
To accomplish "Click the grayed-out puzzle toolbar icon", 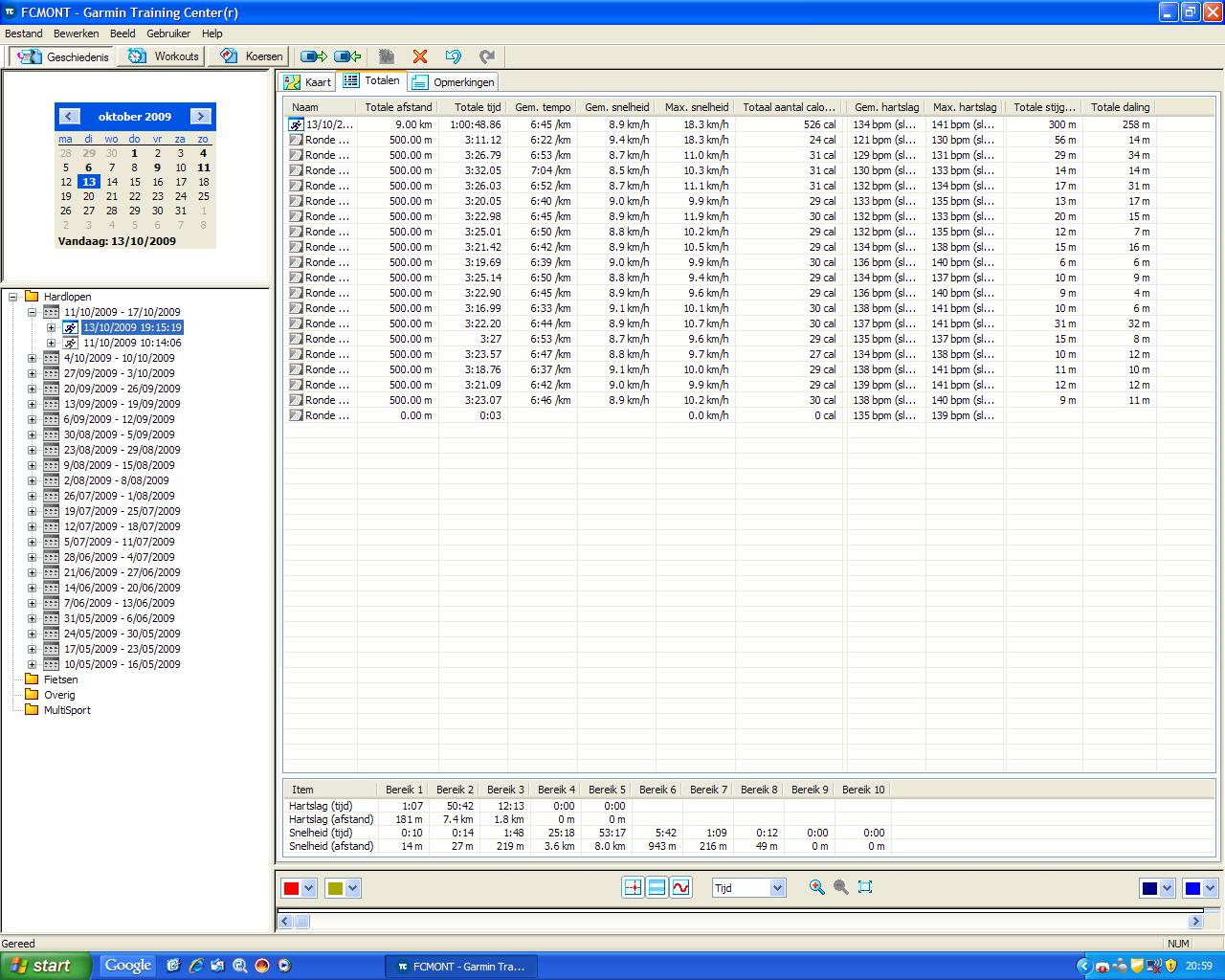I will (387, 56).
